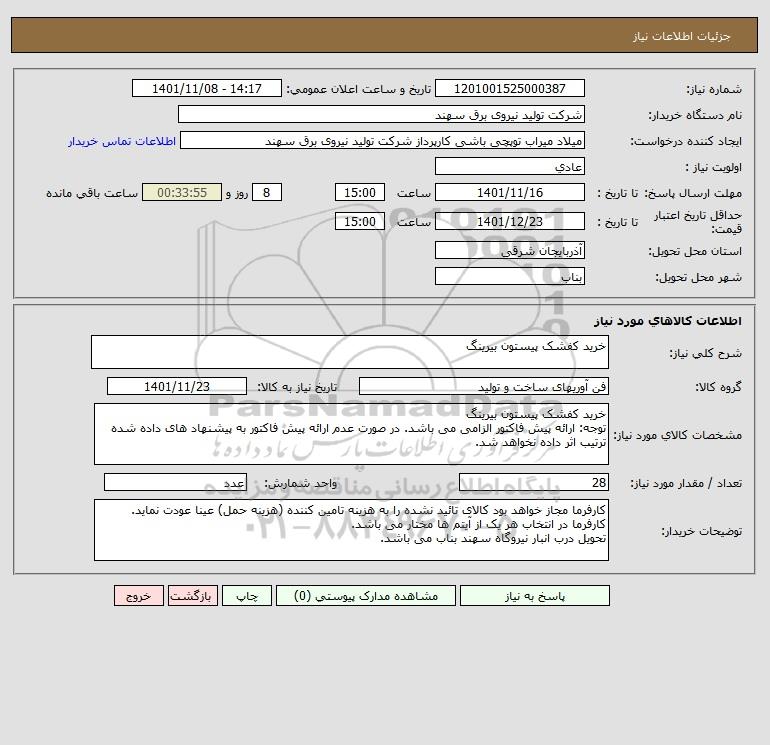Click the countdown timer 00:33:55
Viewport: 770px width, 745px height.
point(182,193)
